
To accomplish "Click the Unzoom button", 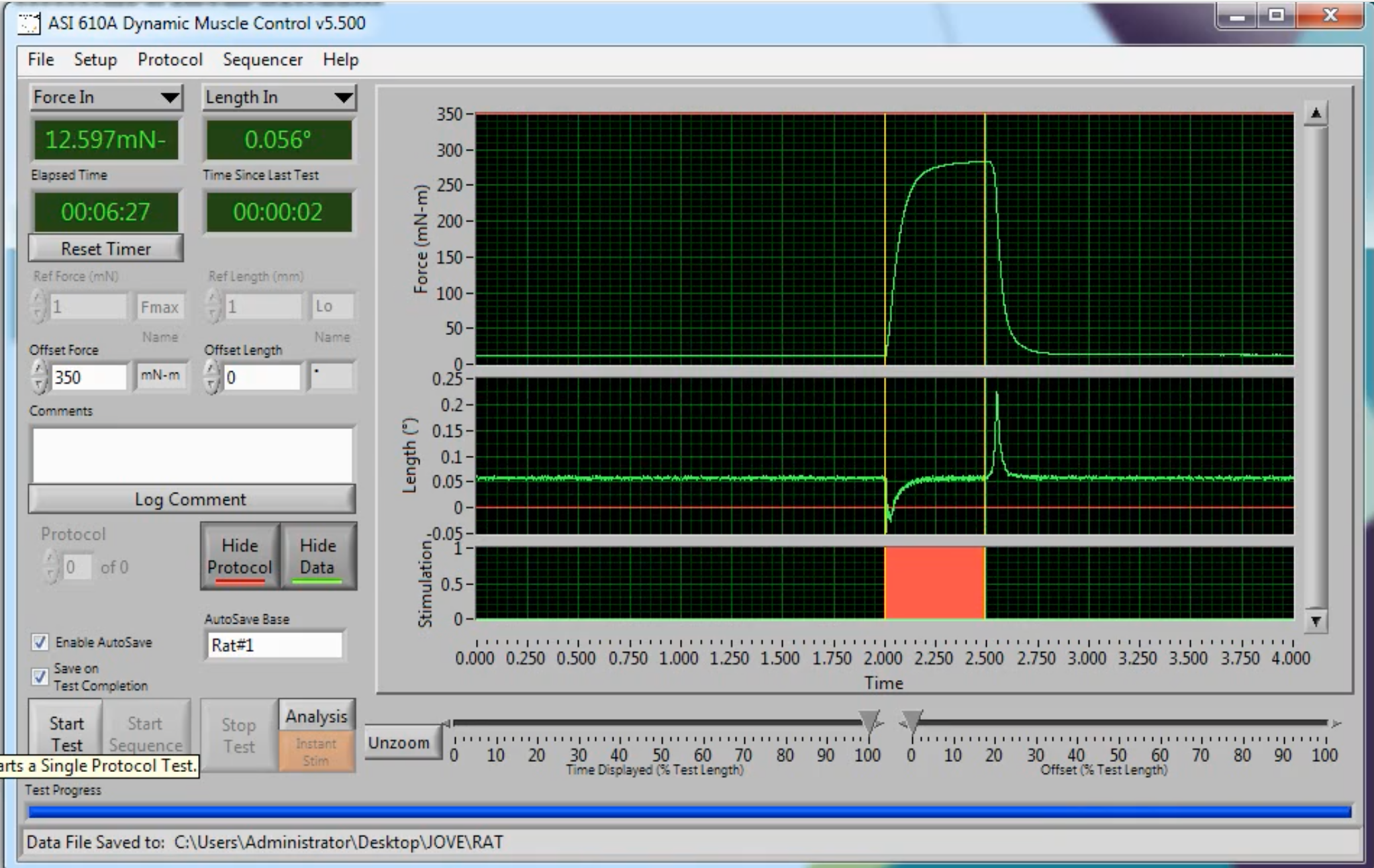I will 399,743.
